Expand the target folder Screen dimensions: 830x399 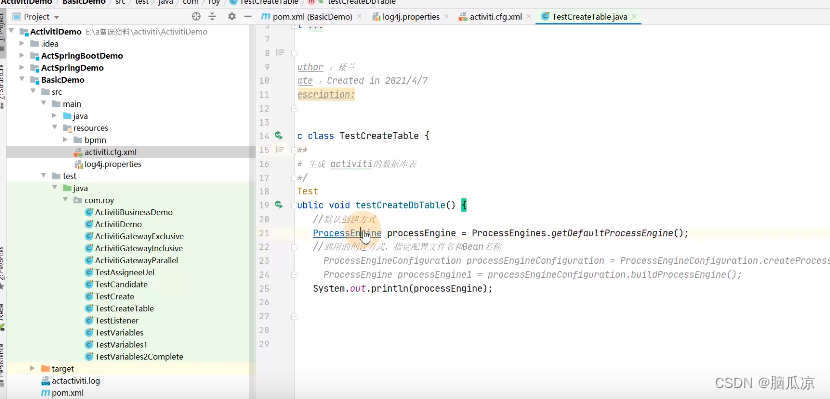[x=33, y=368]
